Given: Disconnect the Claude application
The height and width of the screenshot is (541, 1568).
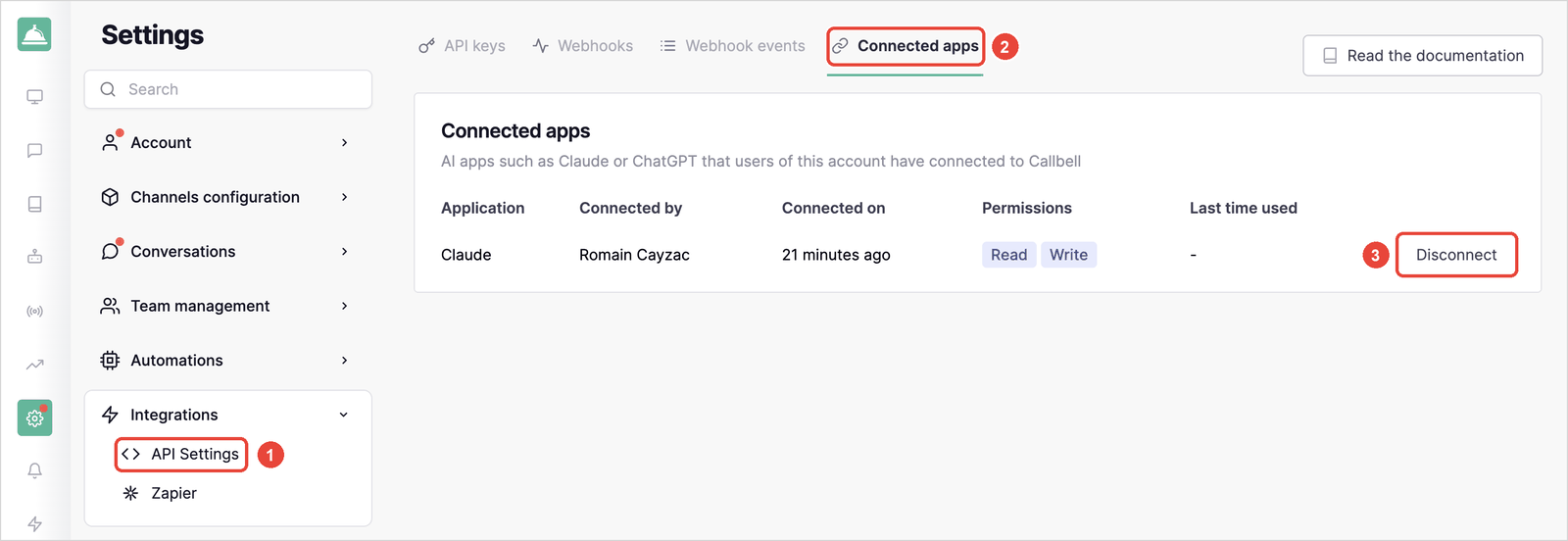Looking at the screenshot, I should [x=1456, y=255].
